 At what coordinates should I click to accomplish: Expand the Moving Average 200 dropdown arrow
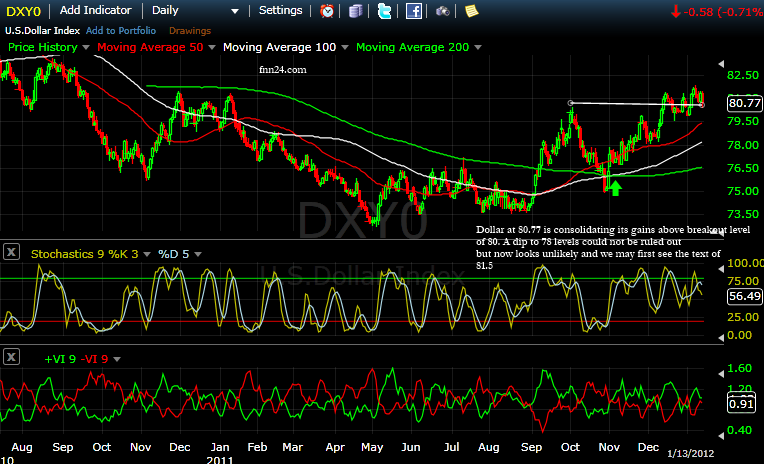click(478, 47)
